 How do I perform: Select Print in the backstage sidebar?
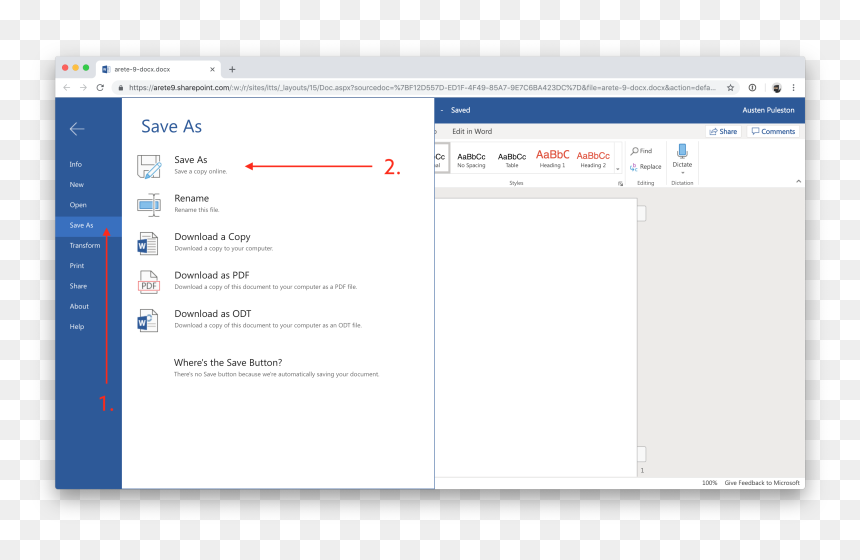(x=77, y=266)
